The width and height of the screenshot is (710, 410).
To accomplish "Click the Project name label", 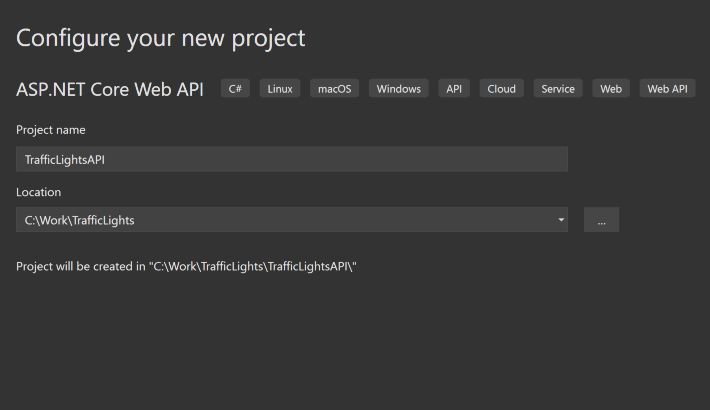I will point(51,130).
